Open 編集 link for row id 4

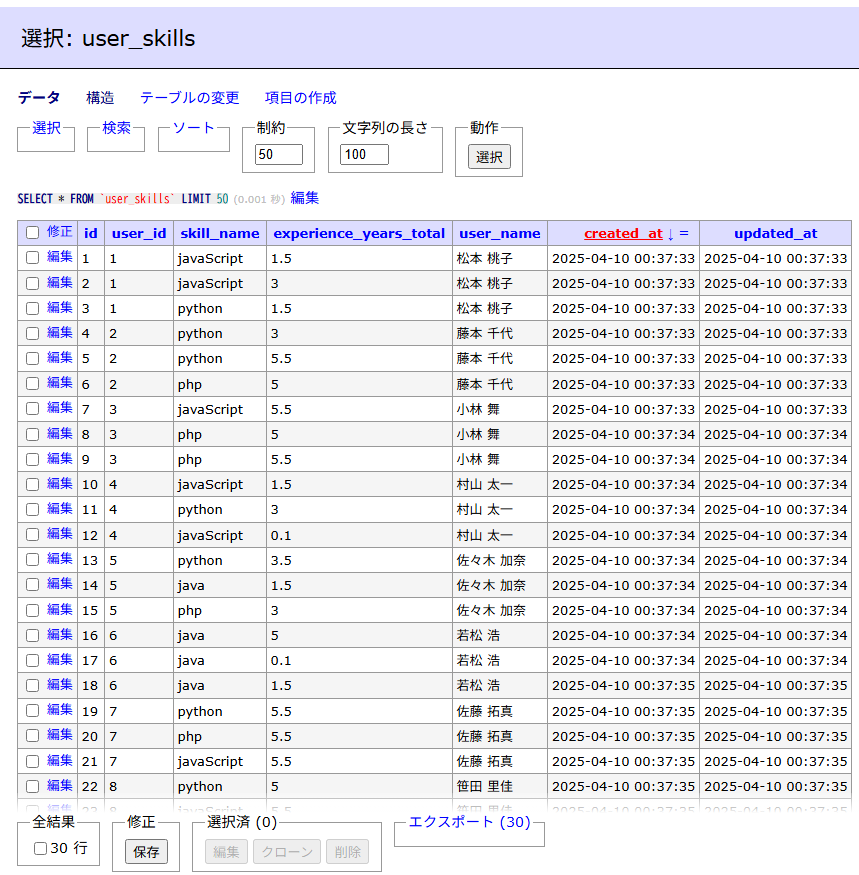coord(60,333)
